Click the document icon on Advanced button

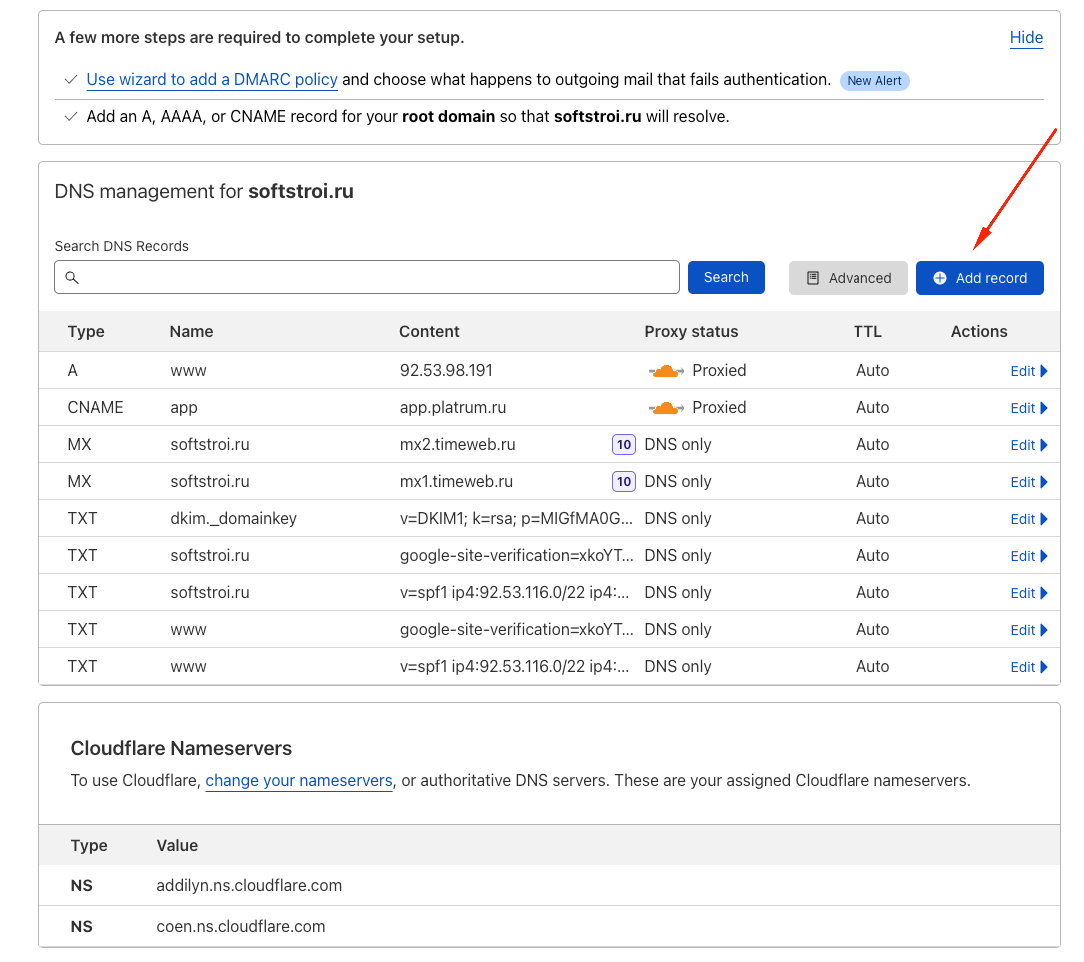[x=813, y=278]
